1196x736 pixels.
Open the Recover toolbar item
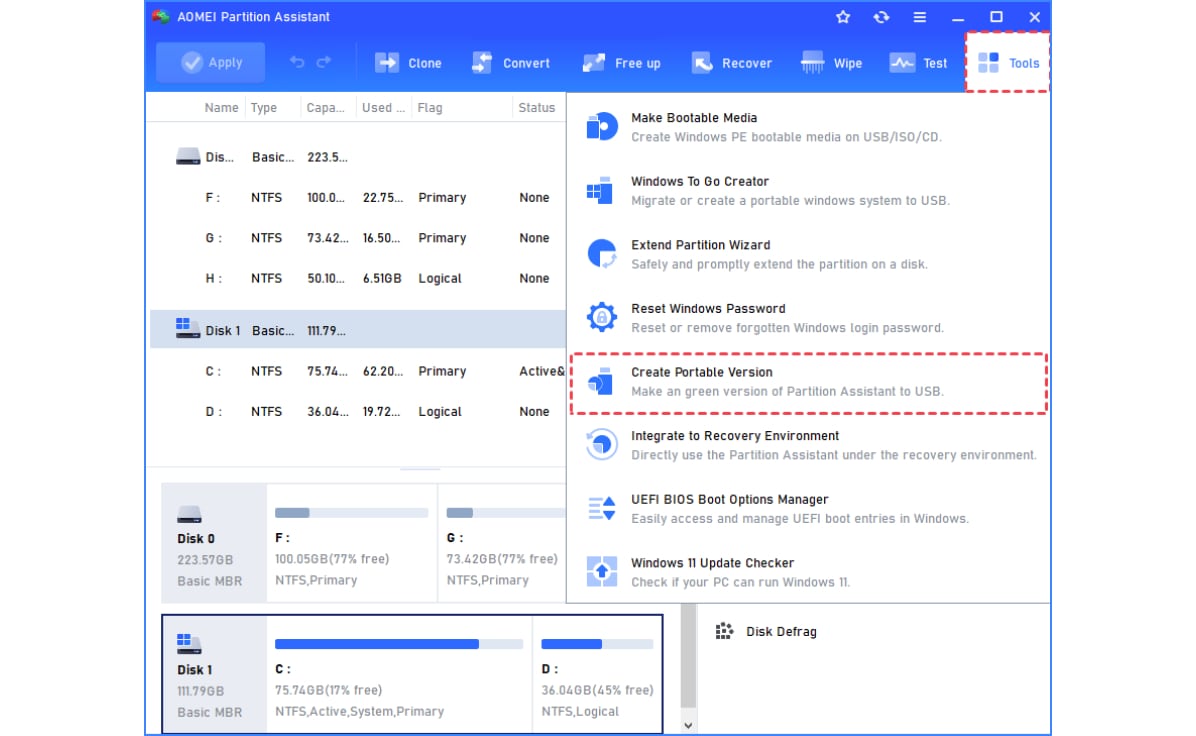pos(731,63)
